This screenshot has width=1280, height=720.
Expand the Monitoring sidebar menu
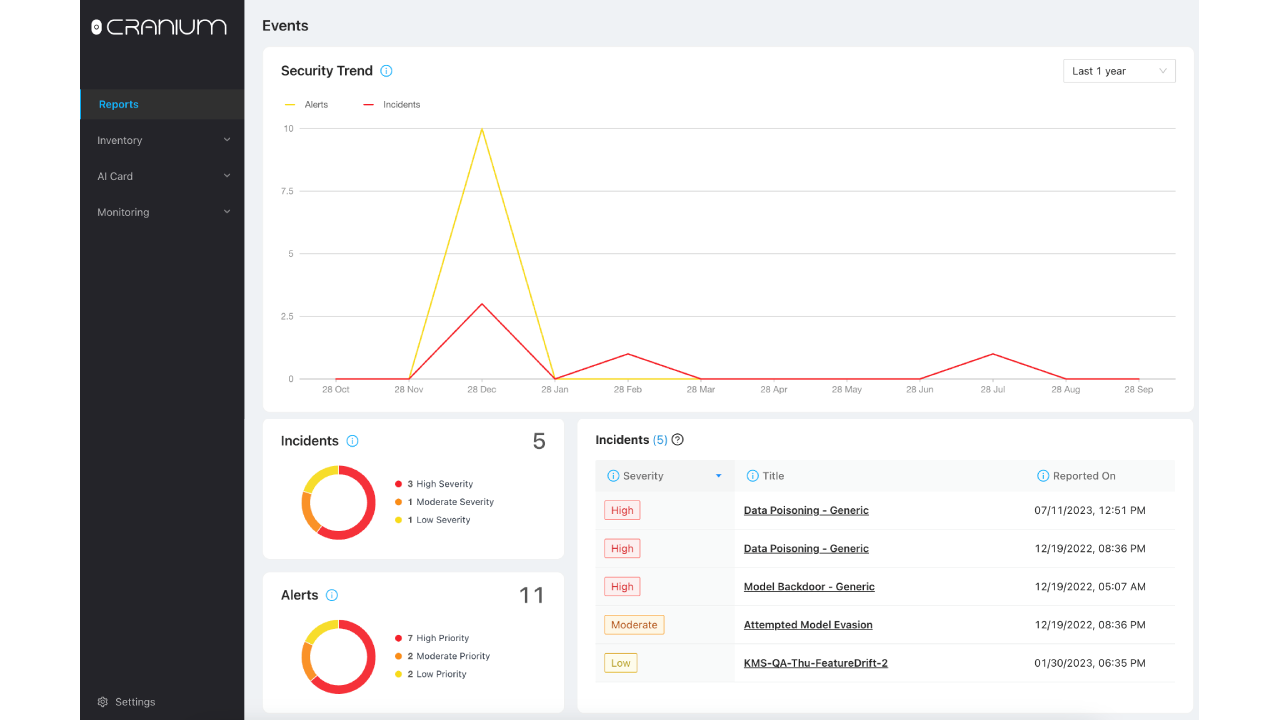point(162,212)
